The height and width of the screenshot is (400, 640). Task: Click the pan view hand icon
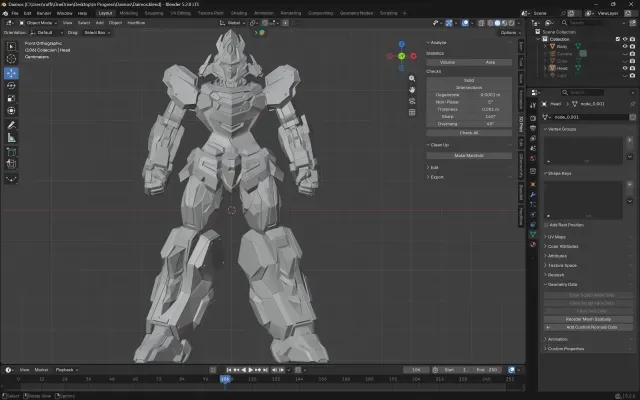(412, 90)
